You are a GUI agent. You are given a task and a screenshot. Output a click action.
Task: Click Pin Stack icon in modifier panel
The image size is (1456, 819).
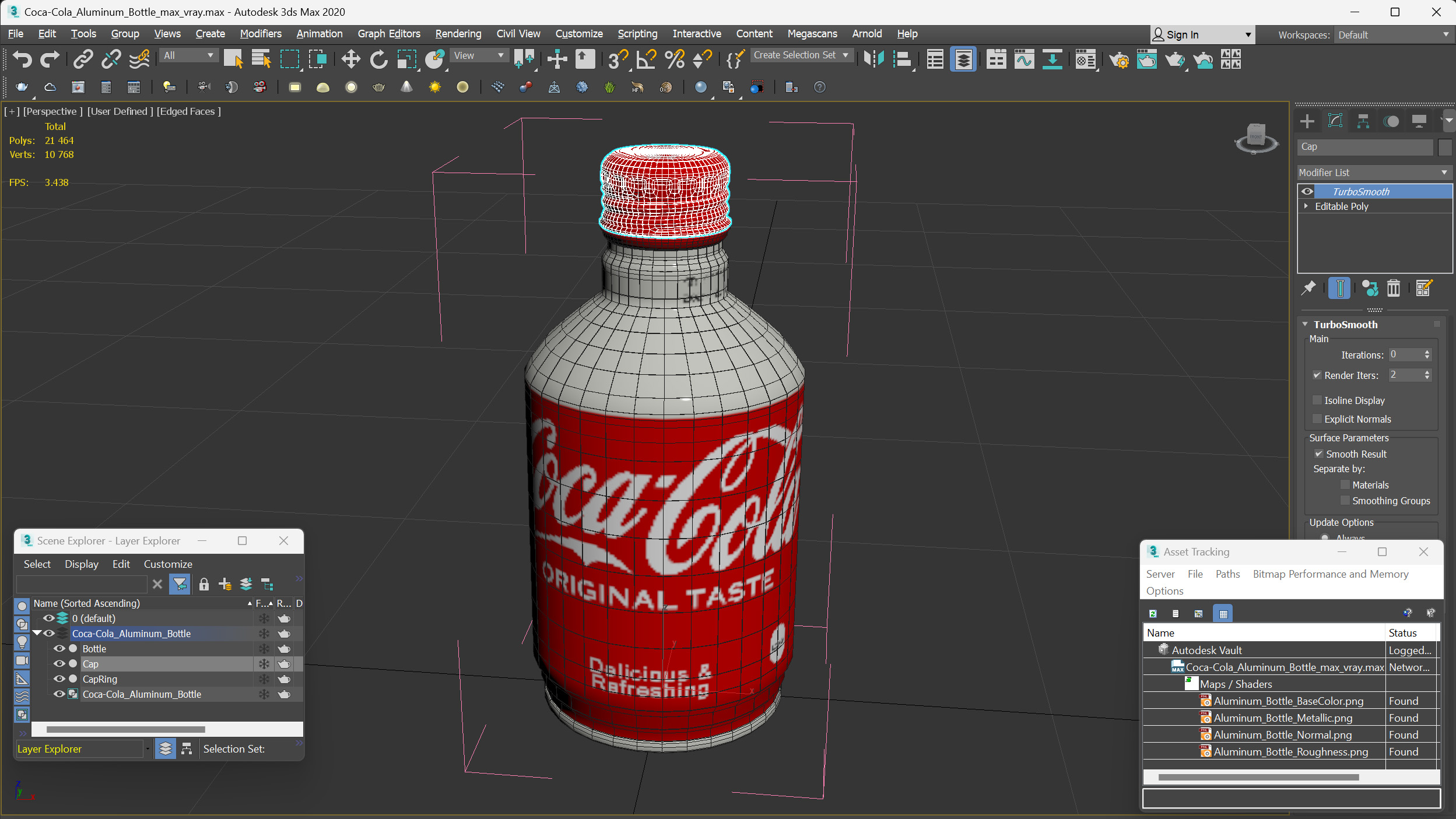pos(1308,288)
